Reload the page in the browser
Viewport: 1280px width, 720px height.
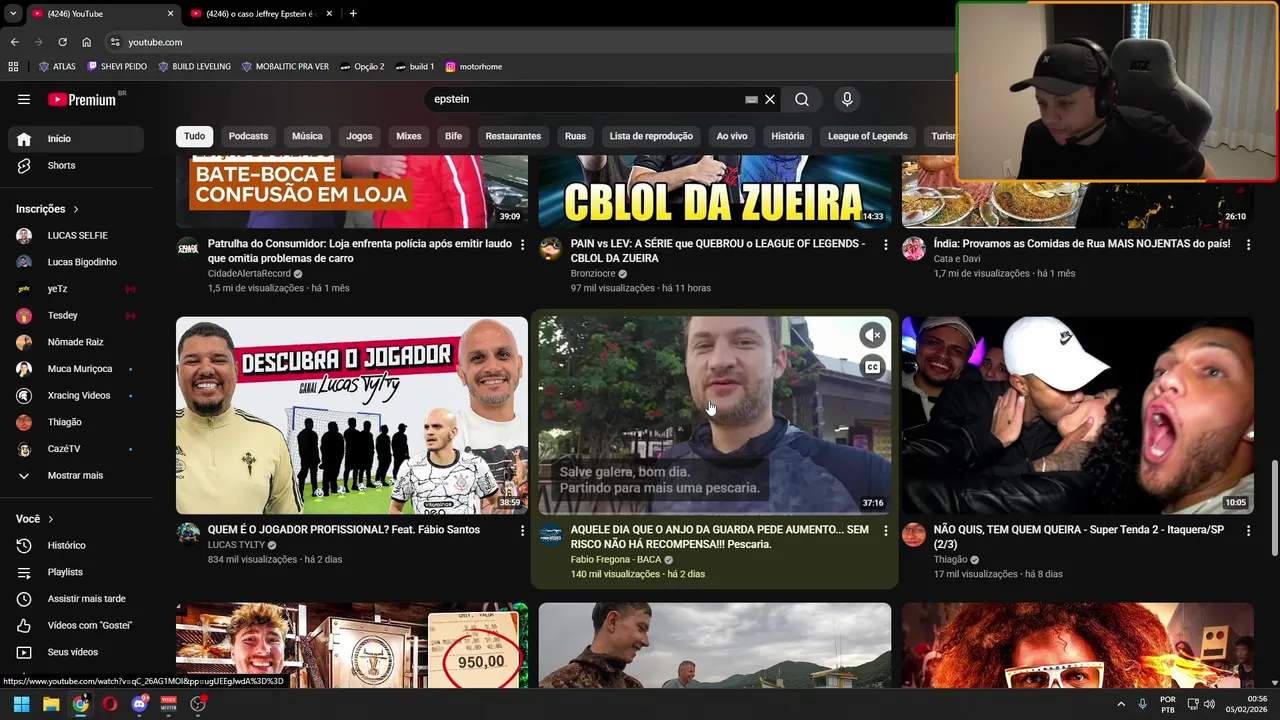pos(62,42)
